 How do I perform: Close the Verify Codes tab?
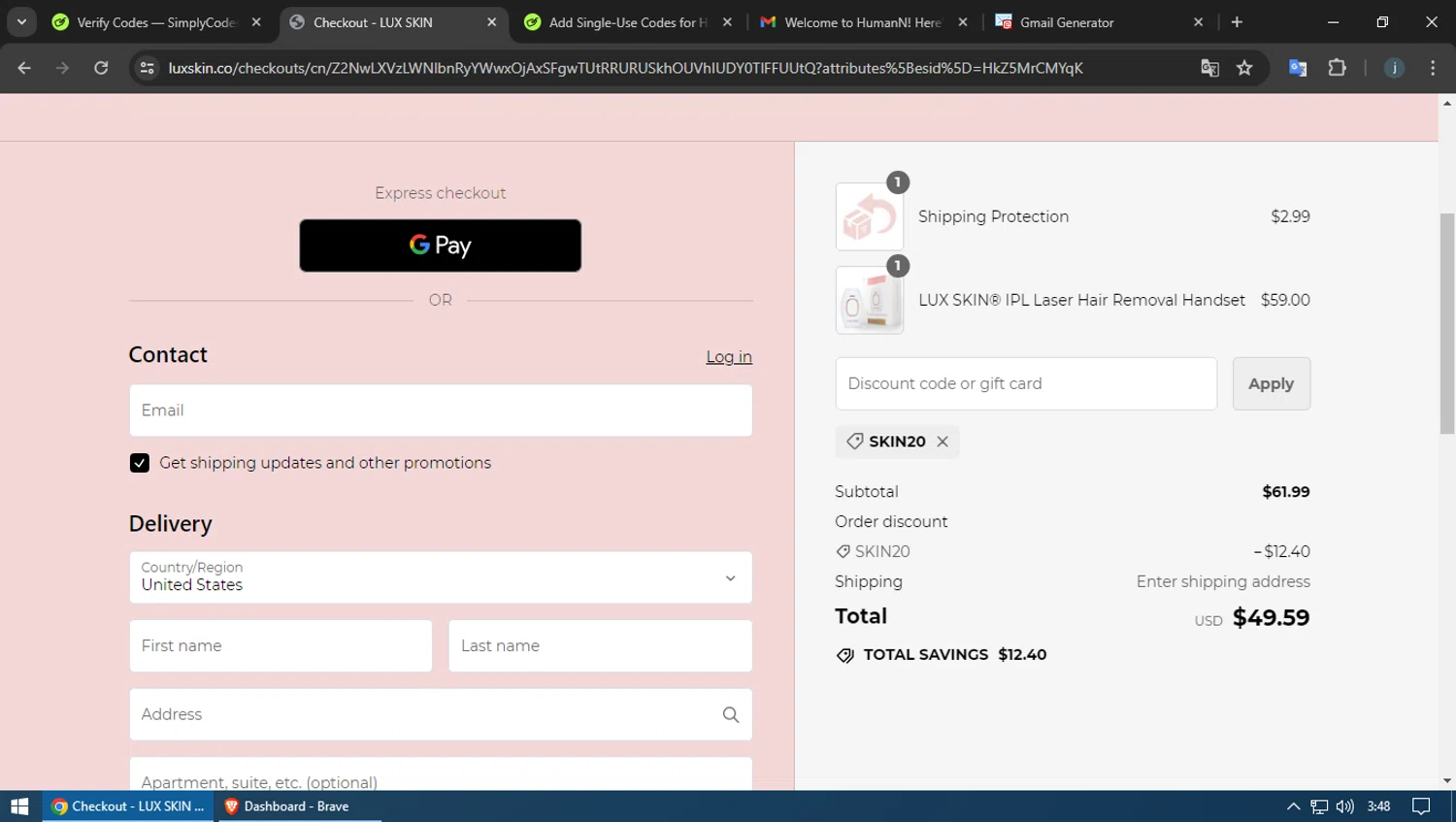tap(256, 22)
